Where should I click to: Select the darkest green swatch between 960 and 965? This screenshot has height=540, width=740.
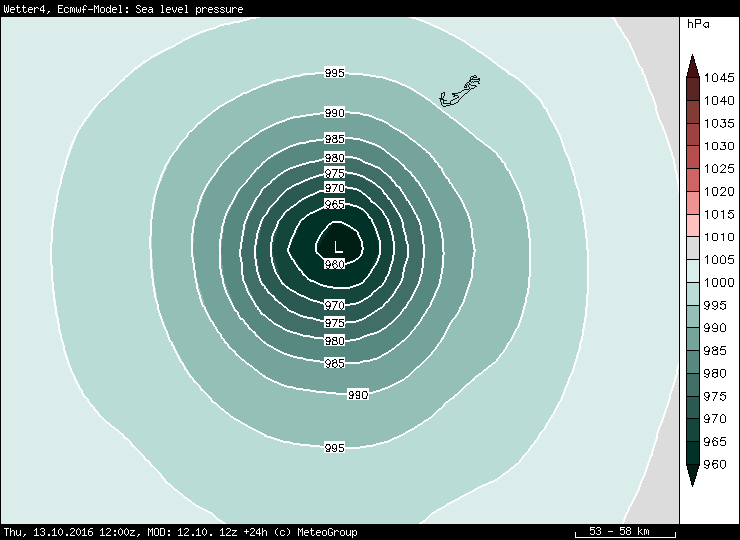click(x=692, y=453)
